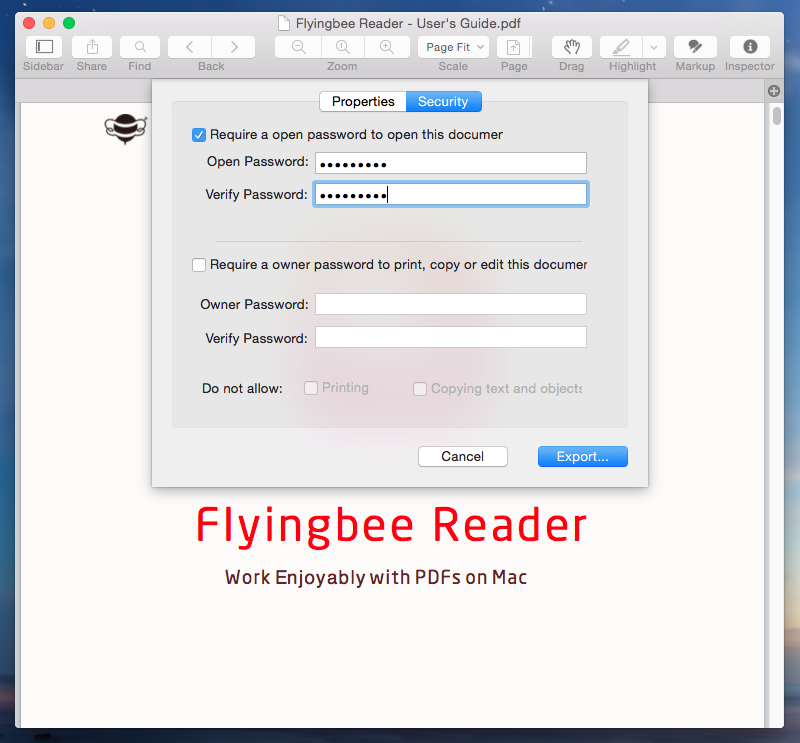Go back with the left chevron
Viewport: 800px width, 743px height.
tap(190, 47)
